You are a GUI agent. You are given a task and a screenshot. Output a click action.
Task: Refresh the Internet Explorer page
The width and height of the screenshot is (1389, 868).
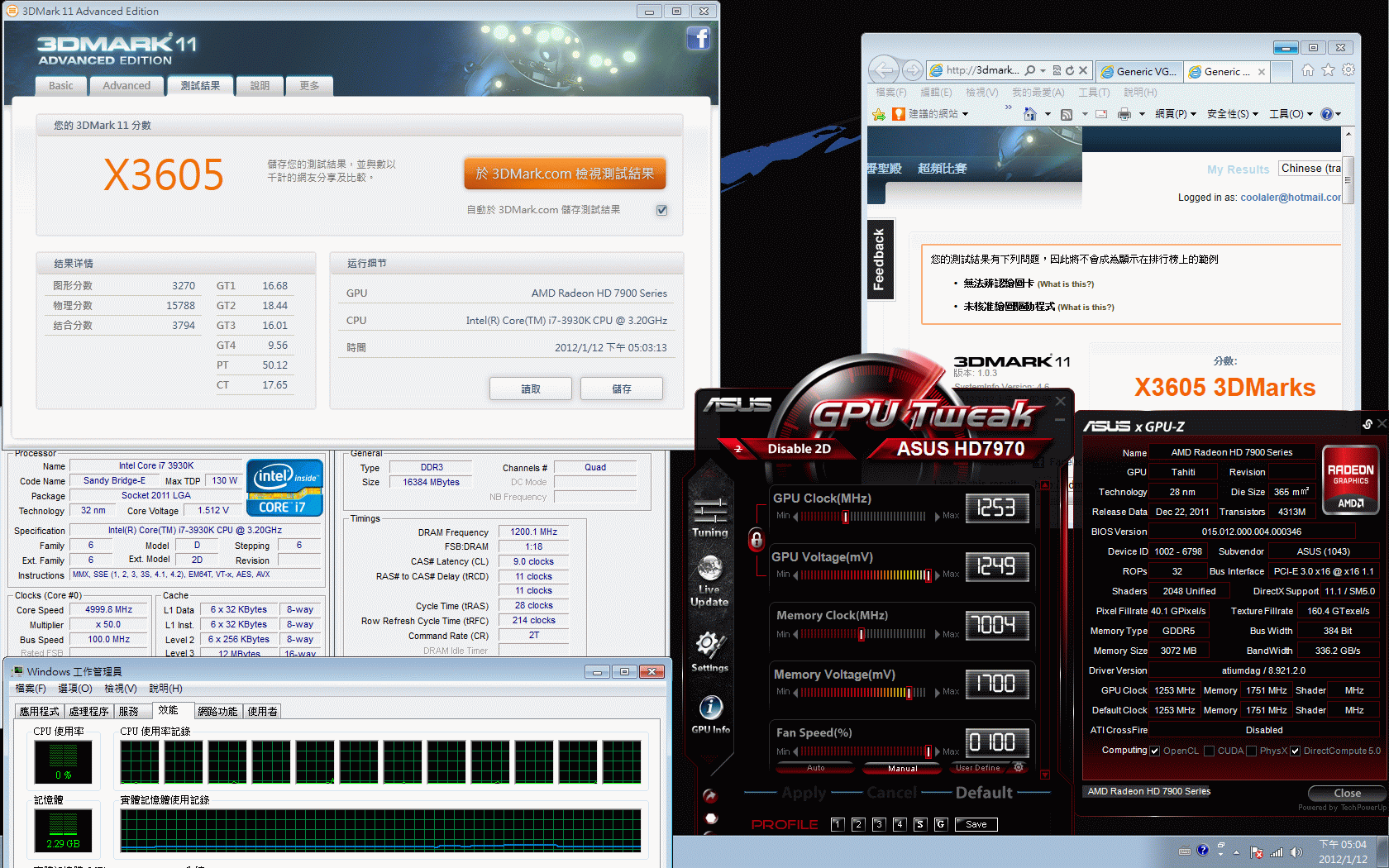[1070, 70]
